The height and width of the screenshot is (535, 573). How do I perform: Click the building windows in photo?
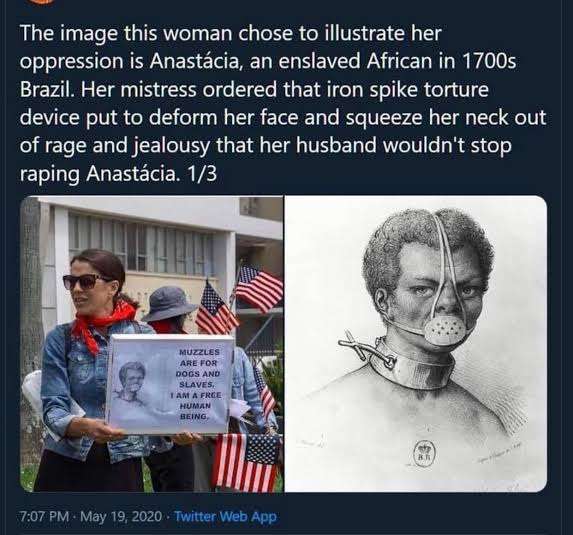pyautogui.click(x=141, y=243)
